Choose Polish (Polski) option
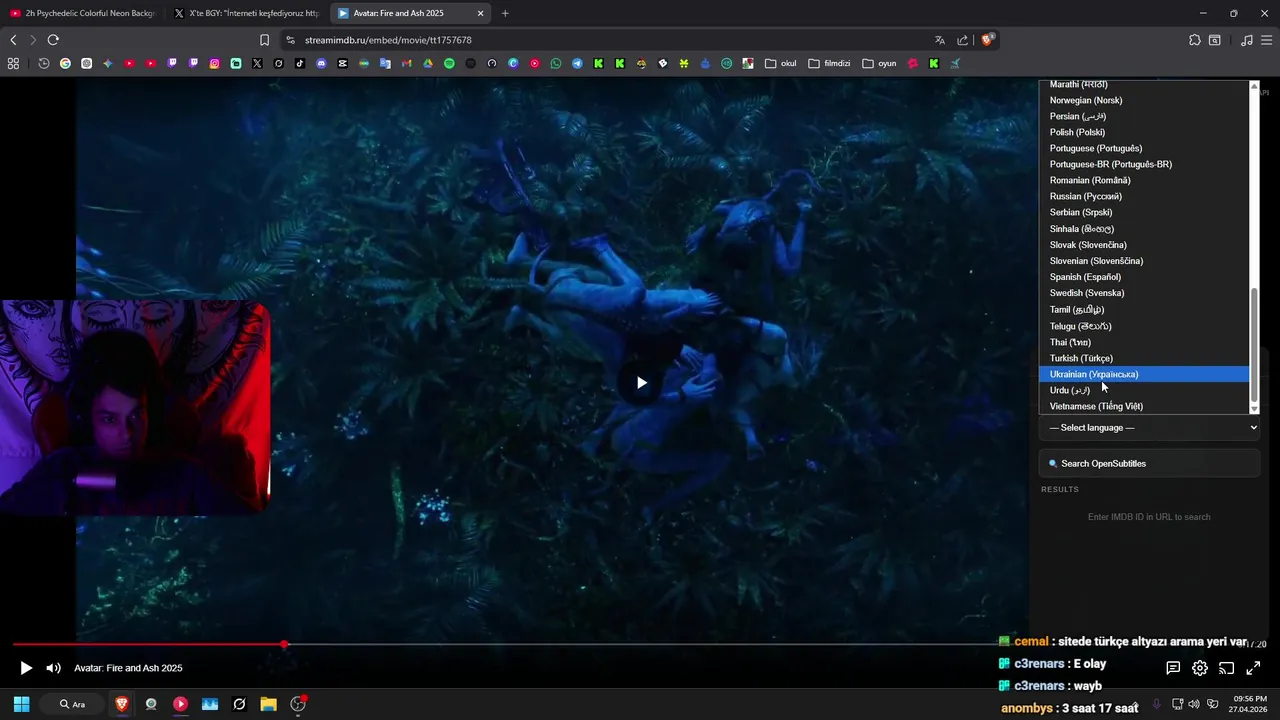 [x=1144, y=132]
